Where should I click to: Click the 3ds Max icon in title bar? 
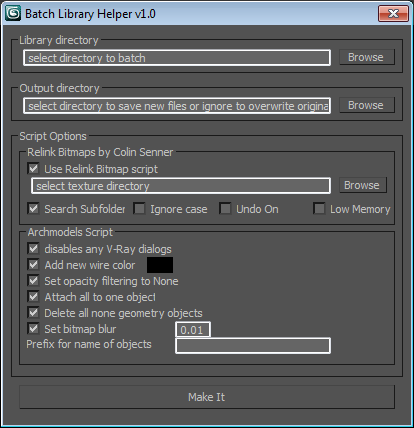point(13,14)
